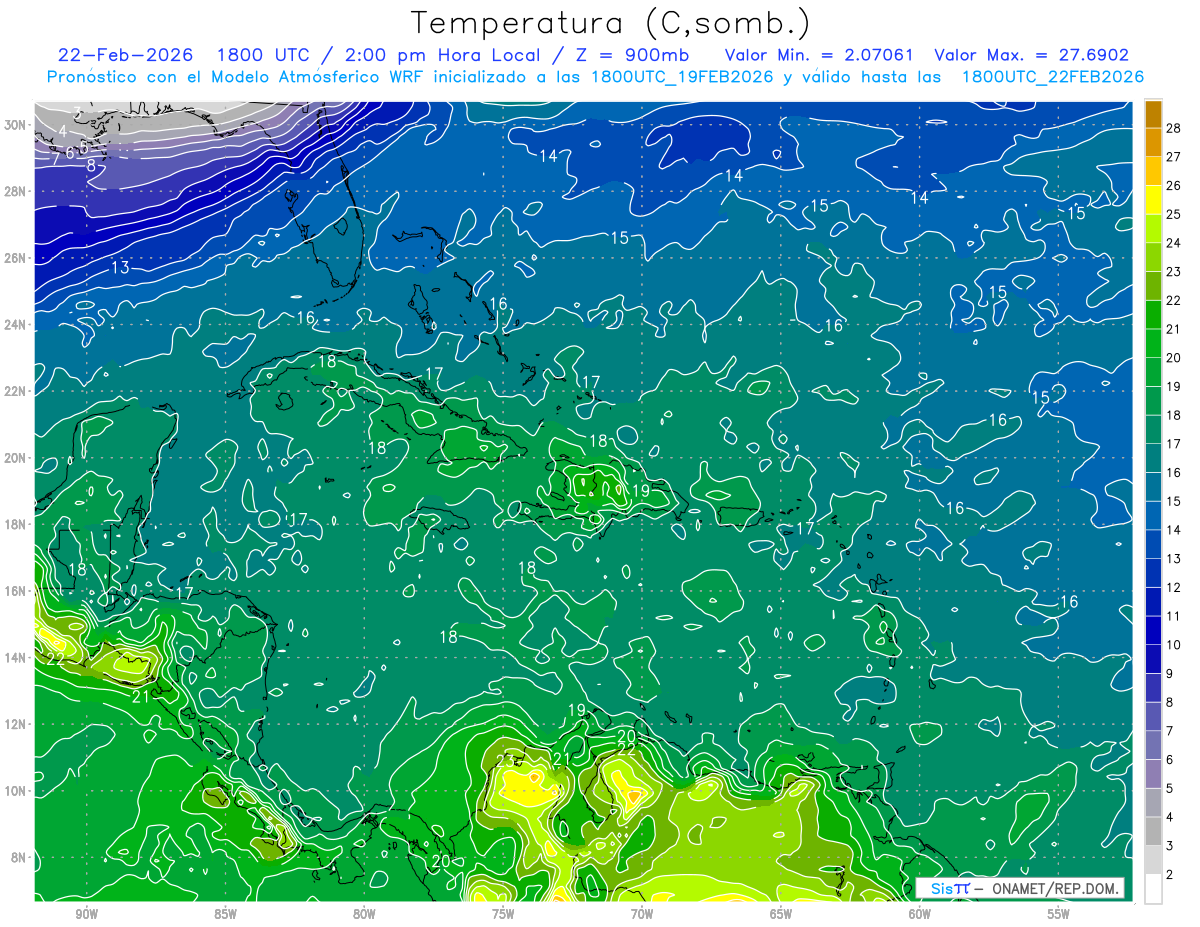Click the '1800UTC_19FEB2026' initialization time text

click(x=682, y=77)
